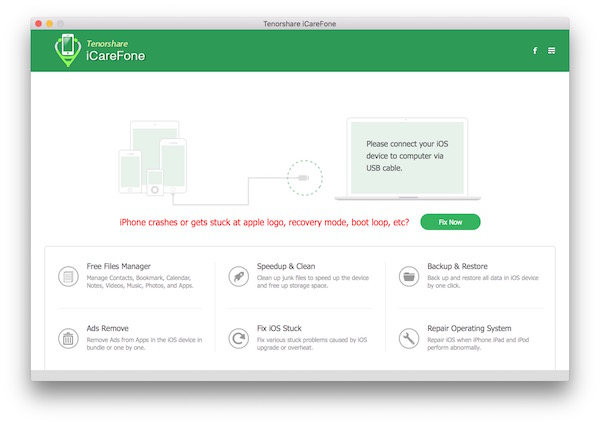The width and height of the screenshot is (600, 425).
Task: Click the Fix iOS Stuck refresh icon
Action: 238,338
